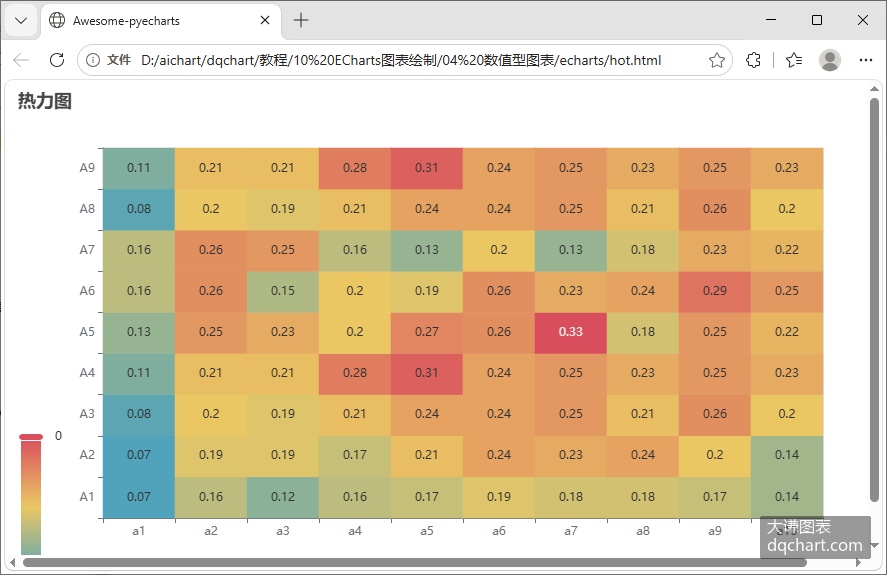The height and width of the screenshot is (575, 887).
Task: Click the visual map top slider handle
Action: pyautogui.click(x=31, y=437)
